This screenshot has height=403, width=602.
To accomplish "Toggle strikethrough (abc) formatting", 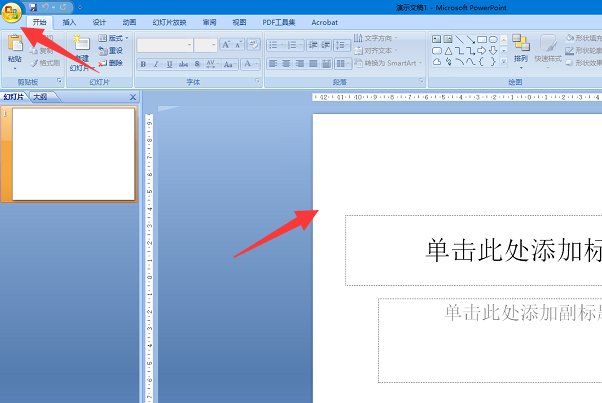I will [183, 64].
